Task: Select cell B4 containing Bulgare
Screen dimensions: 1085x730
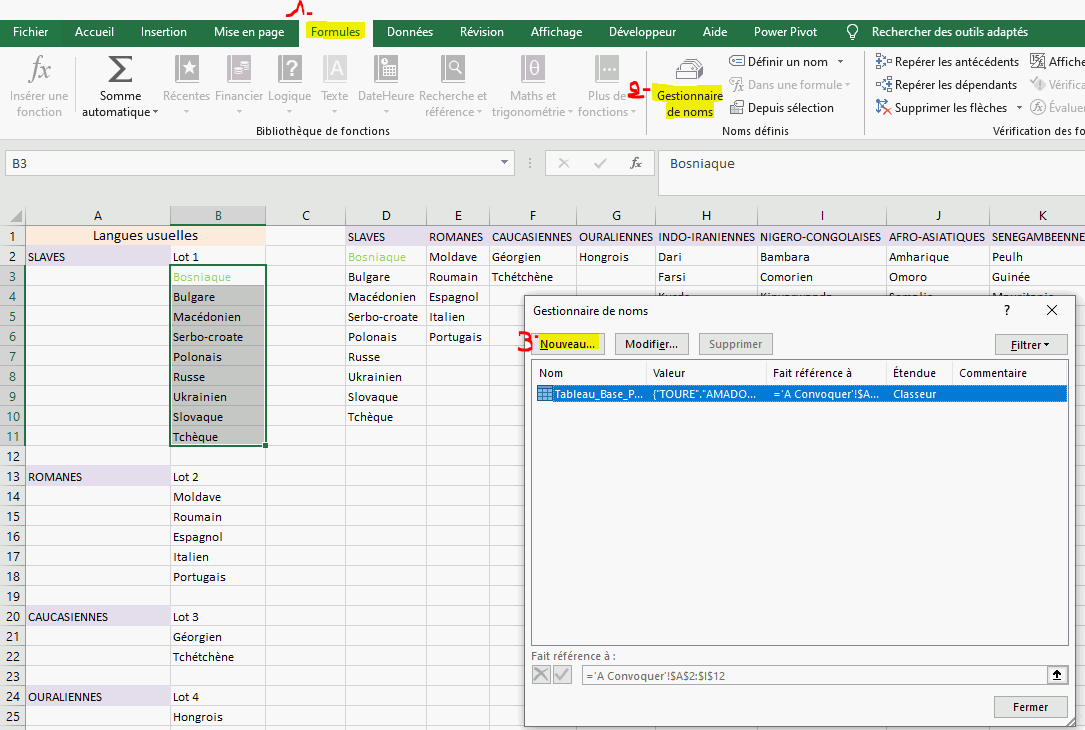Action: point(218,297)
